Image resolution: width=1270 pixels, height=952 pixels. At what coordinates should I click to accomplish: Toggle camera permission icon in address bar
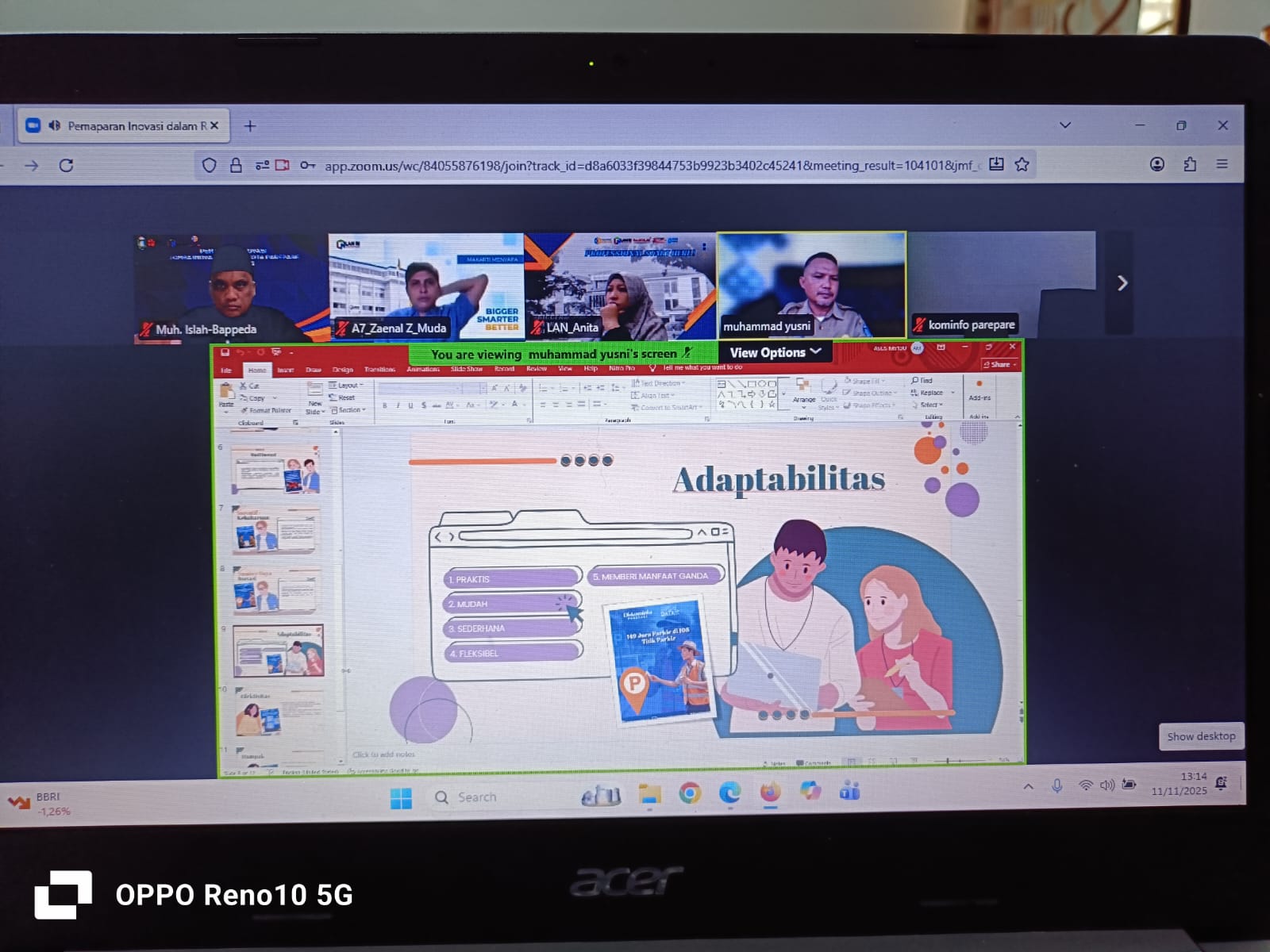[282, 165]
